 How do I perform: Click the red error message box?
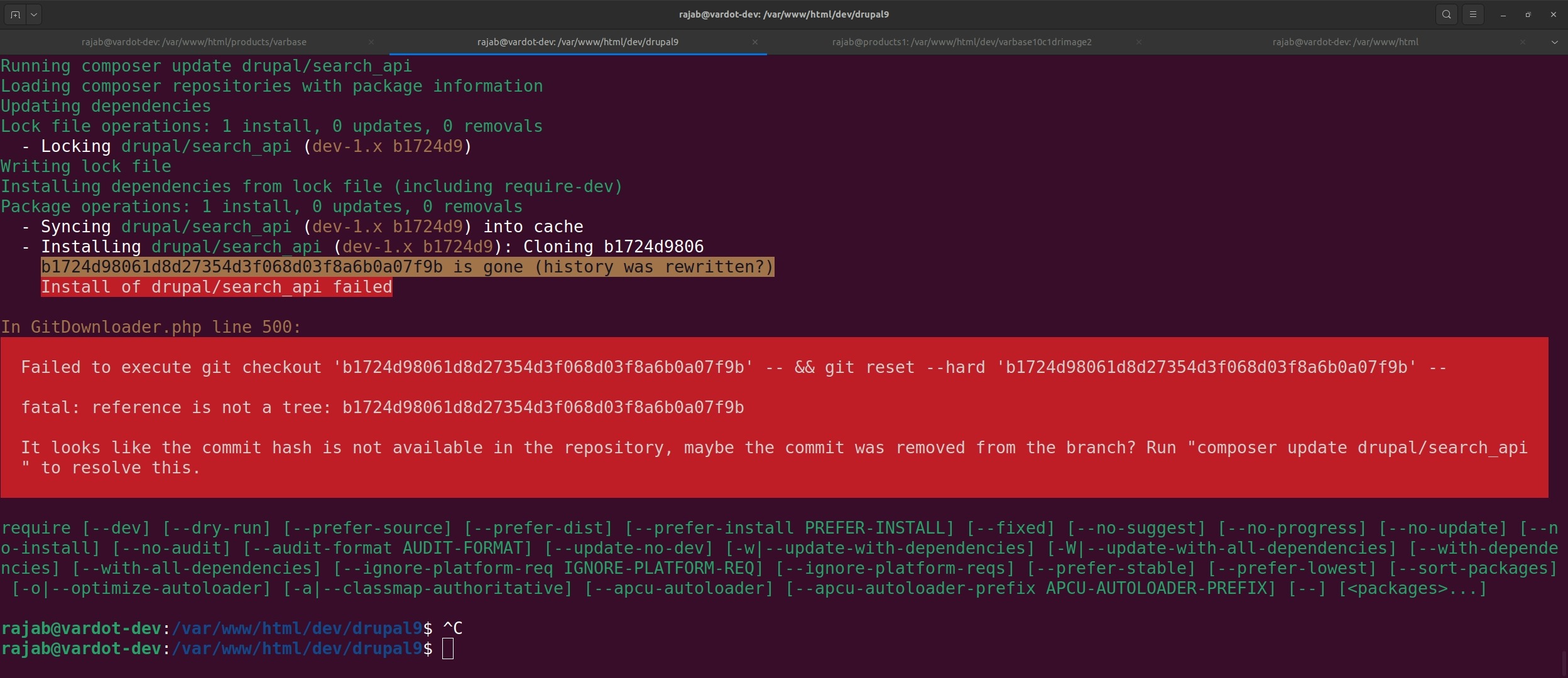[779, 417]
